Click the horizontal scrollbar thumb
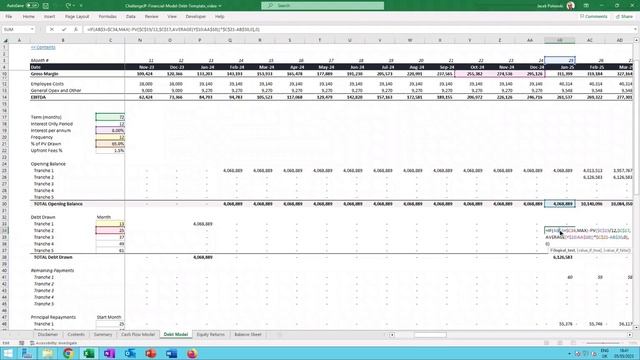The width and height of the screenshot is (640, 360). click(430, 335)
